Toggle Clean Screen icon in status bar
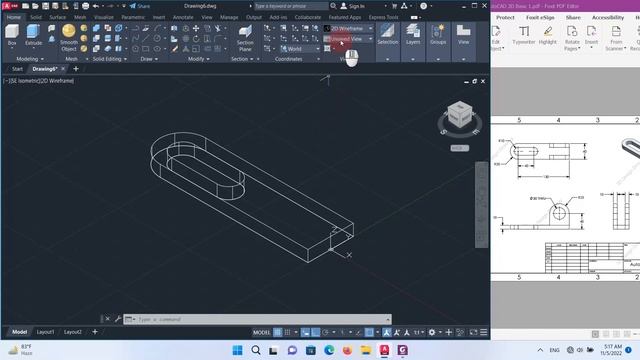The height and width of the screenshot is (360, 640). coord(473,332)
